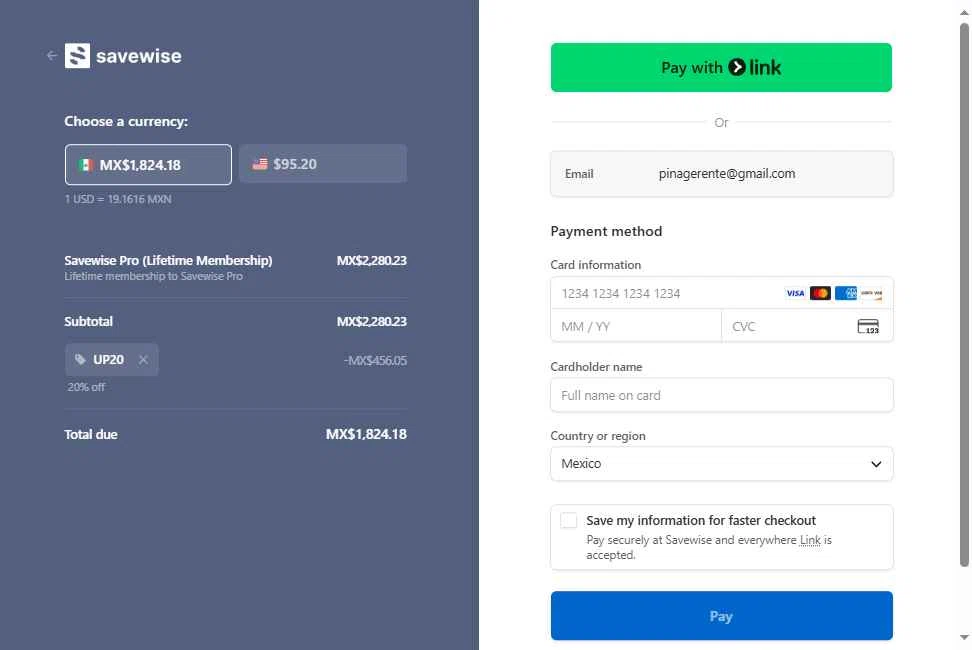Click the page vertical scrollbar
This screenshot has width=972, height=650.
point(965,295)
